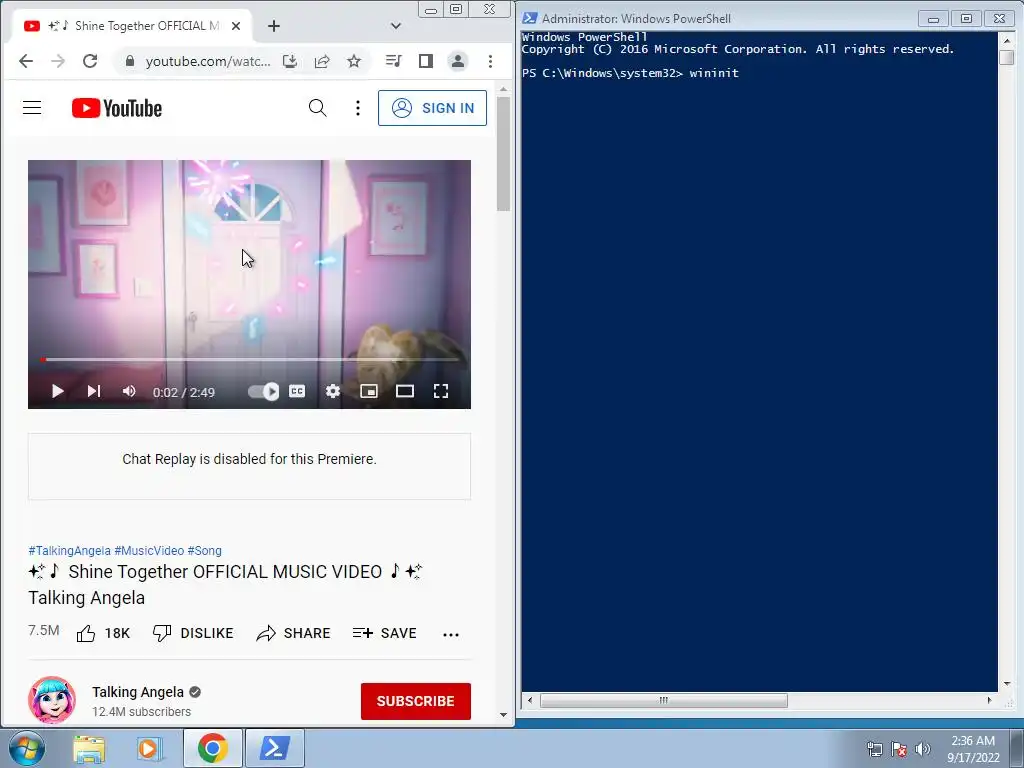Viewport: 1024px width, 768px height.
Task: Open Talking Angela channel avatar
Action: click(52, 700)
